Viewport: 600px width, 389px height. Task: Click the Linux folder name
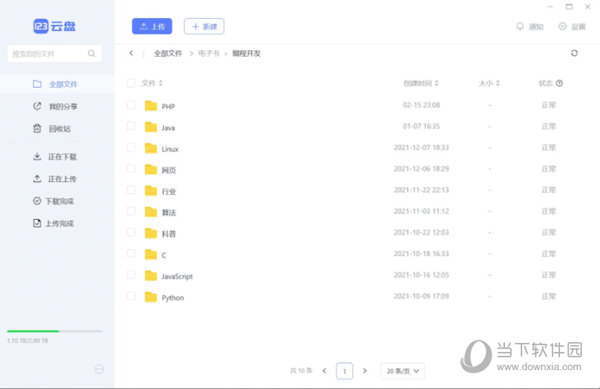tap(170, 149)
